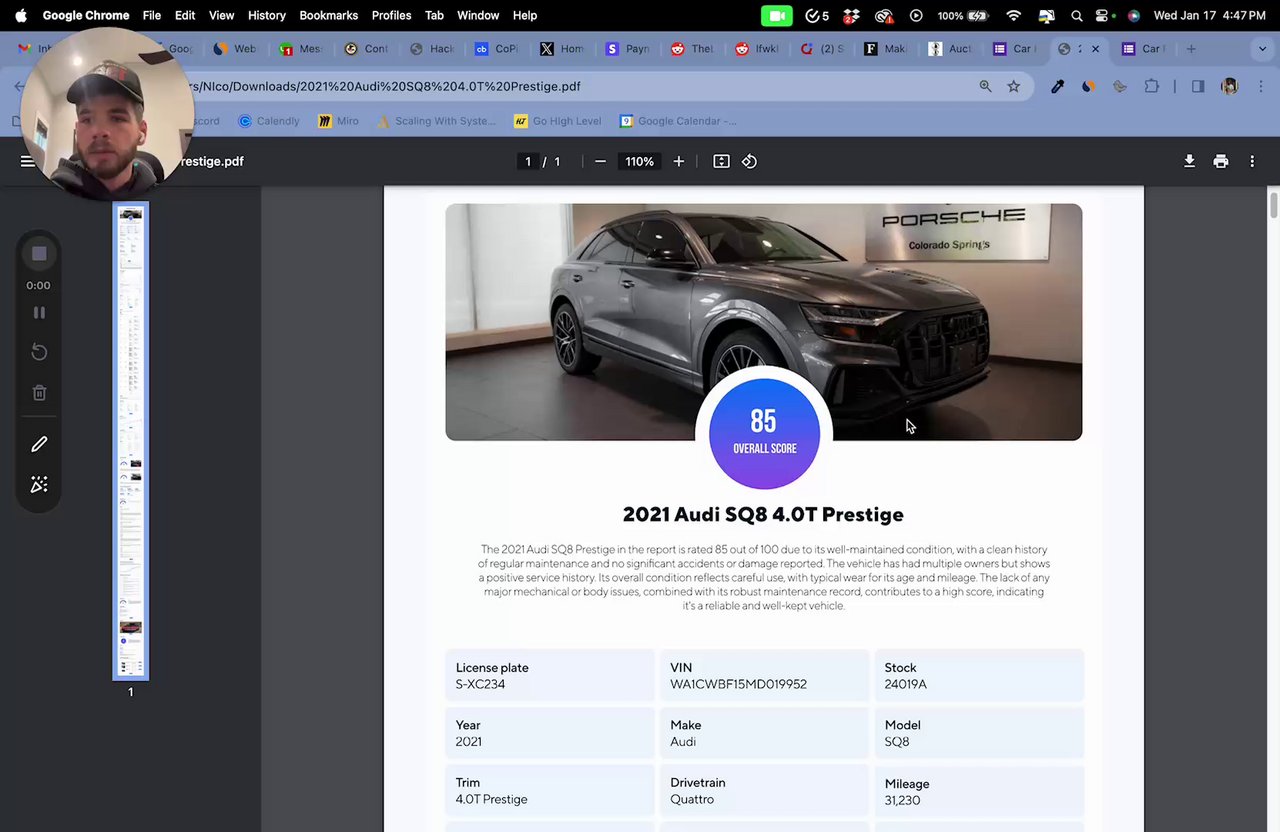This screenshot has width=1280, height=832.
Task: Click the stock number 24019A
Action: coord(905,684)
